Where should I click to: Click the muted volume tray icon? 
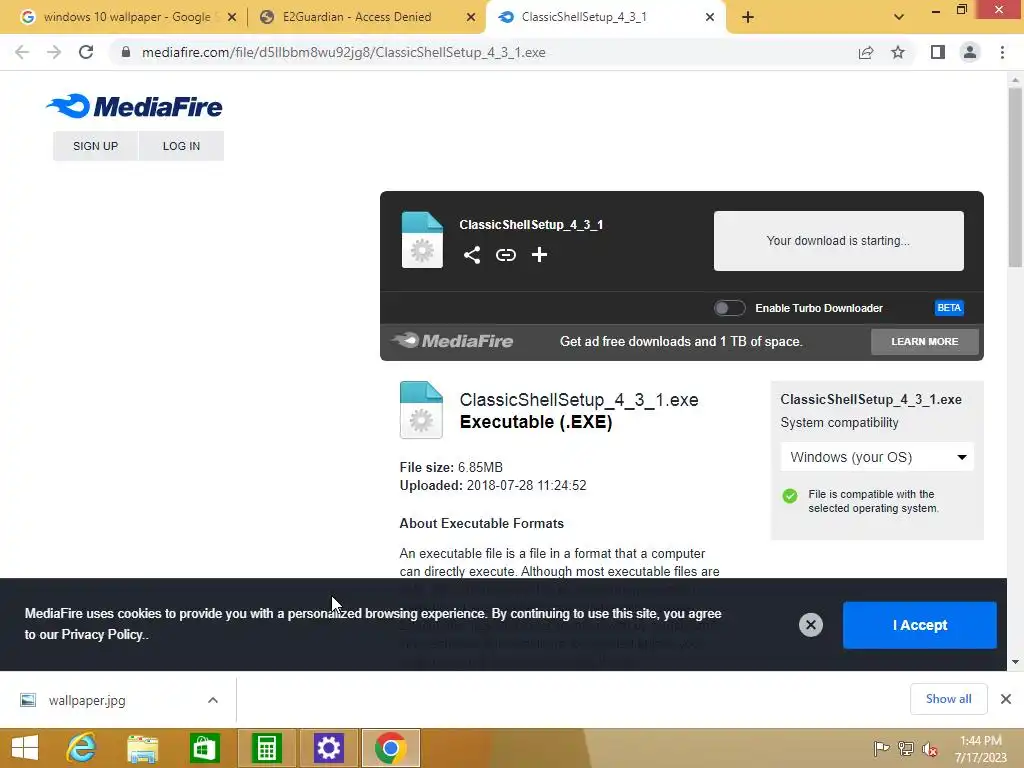[930, 749]
